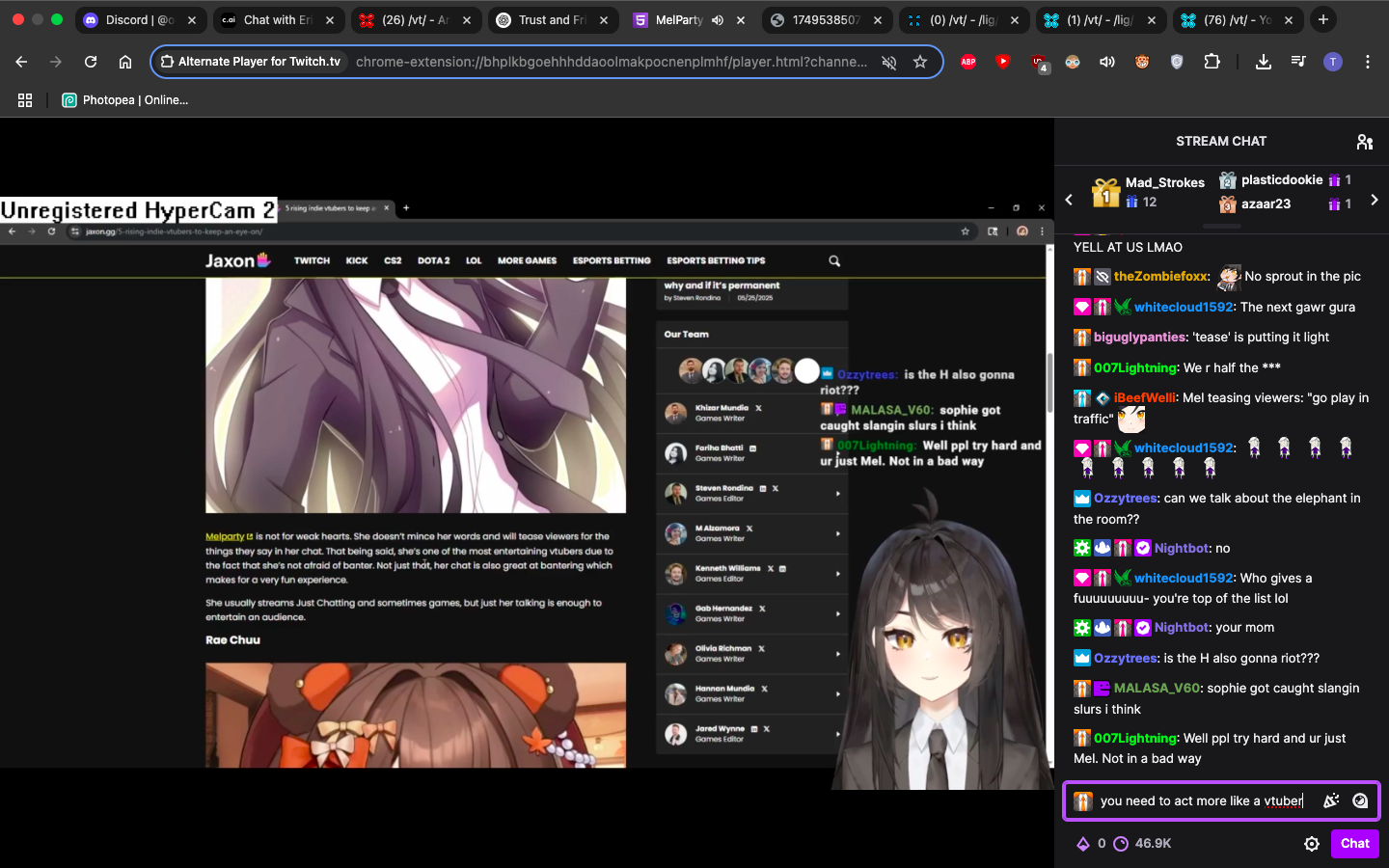Open Chrome downloads icon in toolbar

coord(1264,62)
